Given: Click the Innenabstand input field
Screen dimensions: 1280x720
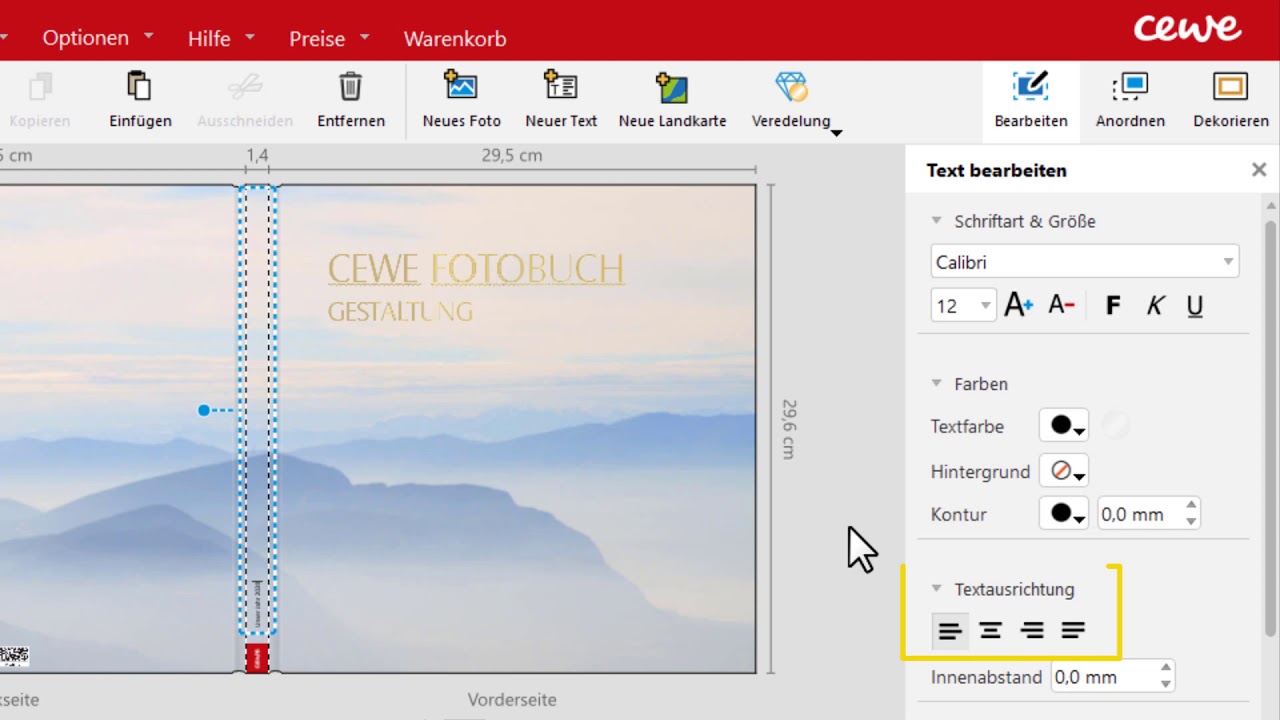Looking at the screenshot, I should [1103, 677].
